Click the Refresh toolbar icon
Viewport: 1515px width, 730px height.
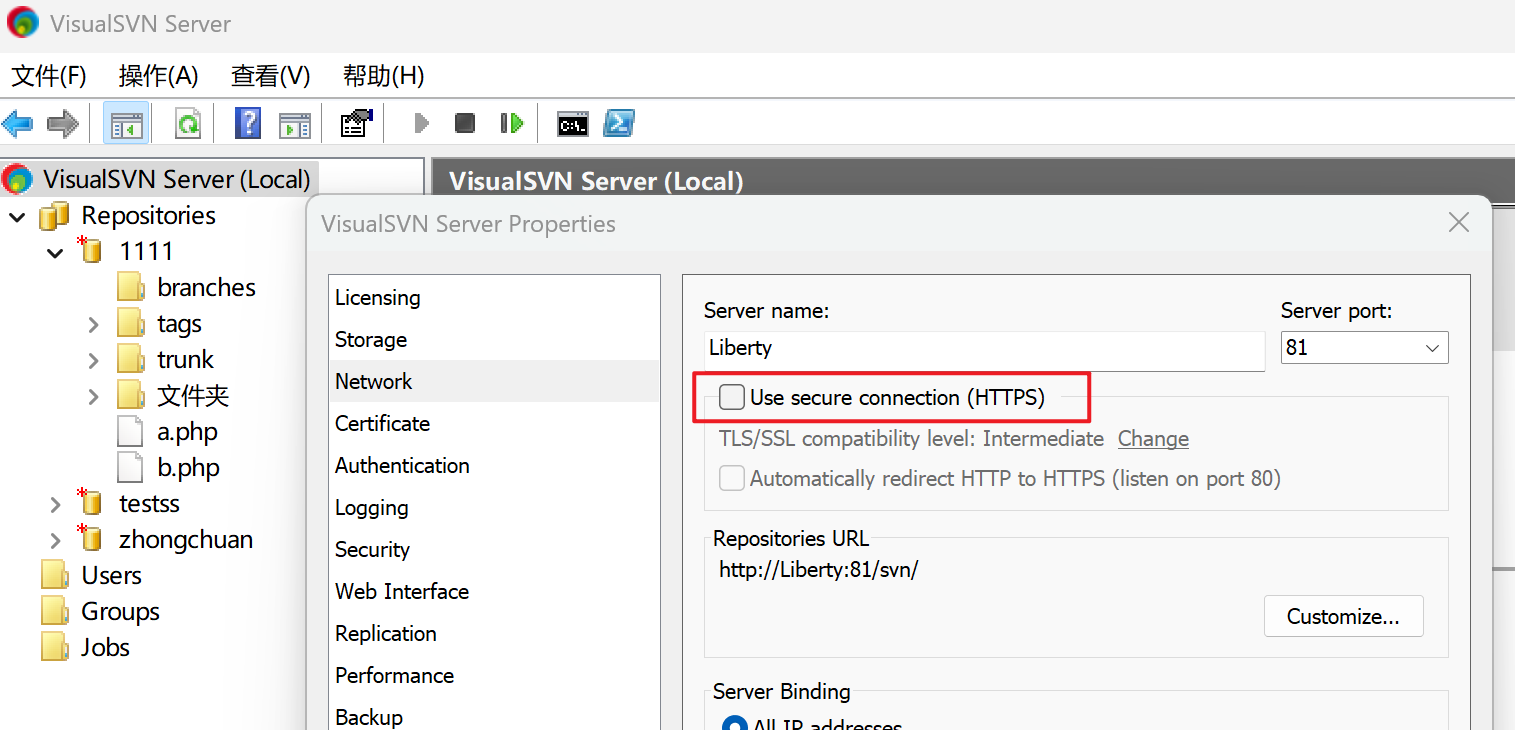(188, 124)
